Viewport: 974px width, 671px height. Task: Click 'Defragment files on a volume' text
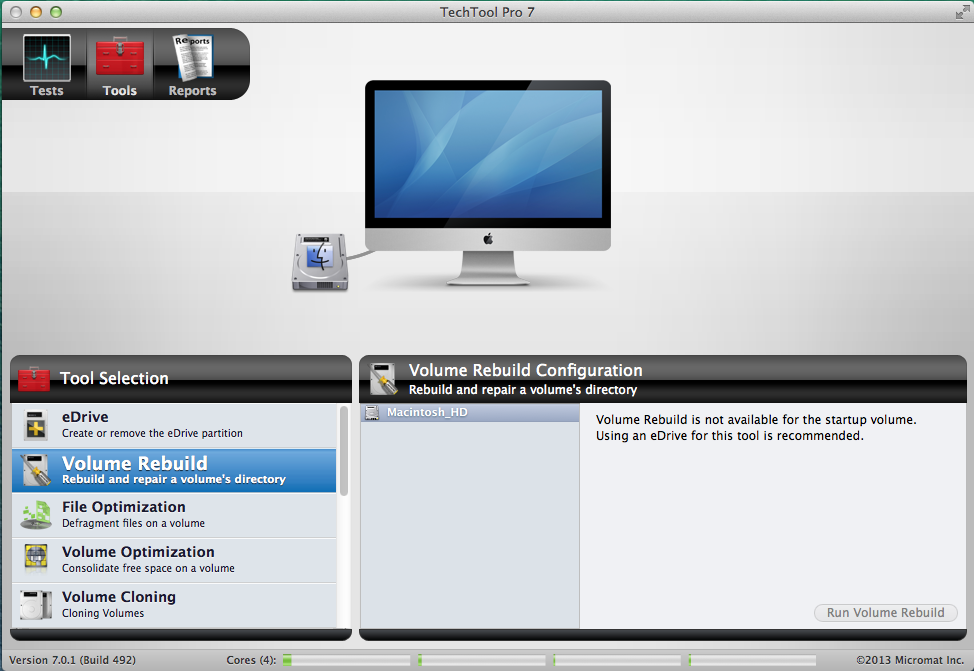[134, 523]
